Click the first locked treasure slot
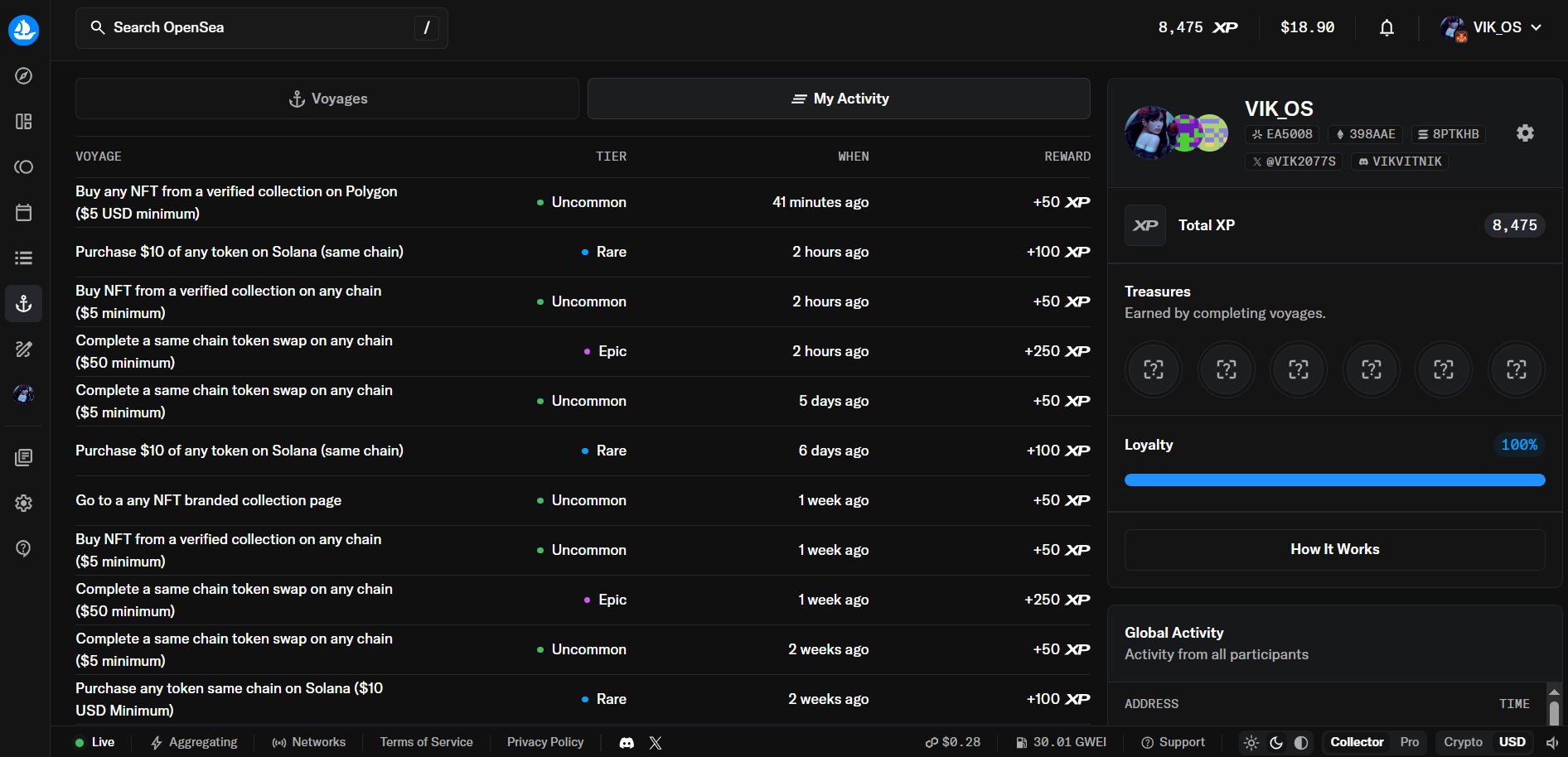1568x757 pixels. [1154, 369]
